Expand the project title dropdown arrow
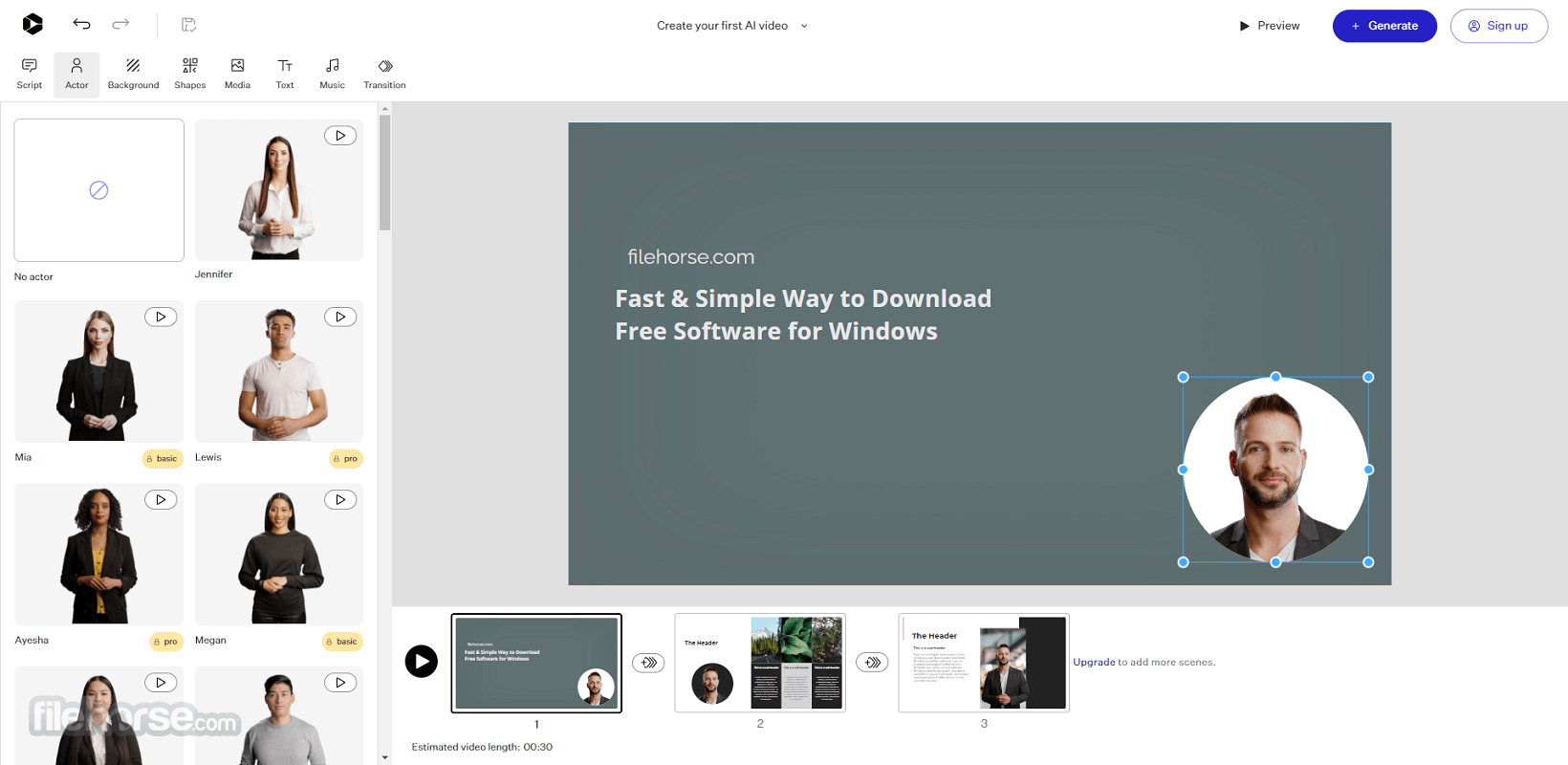Viewport: 1568px width, 765px height. pyautogui.click(x=804, y=26)
